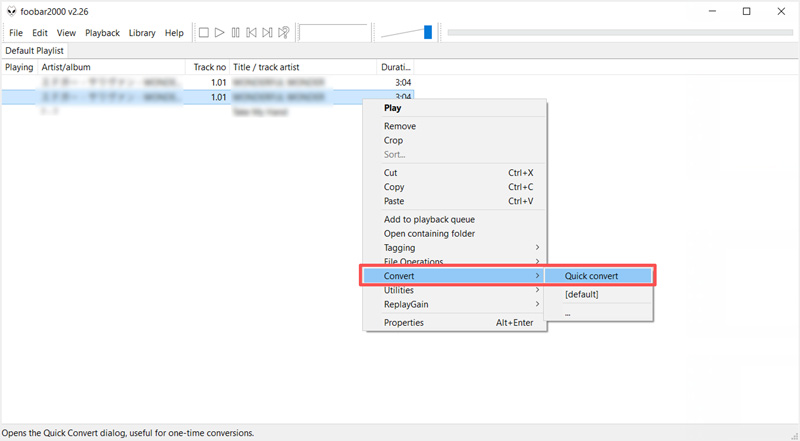Expand the ReplayGain submenu
This screenshot has width=800, height=441.
click(454, 304)
